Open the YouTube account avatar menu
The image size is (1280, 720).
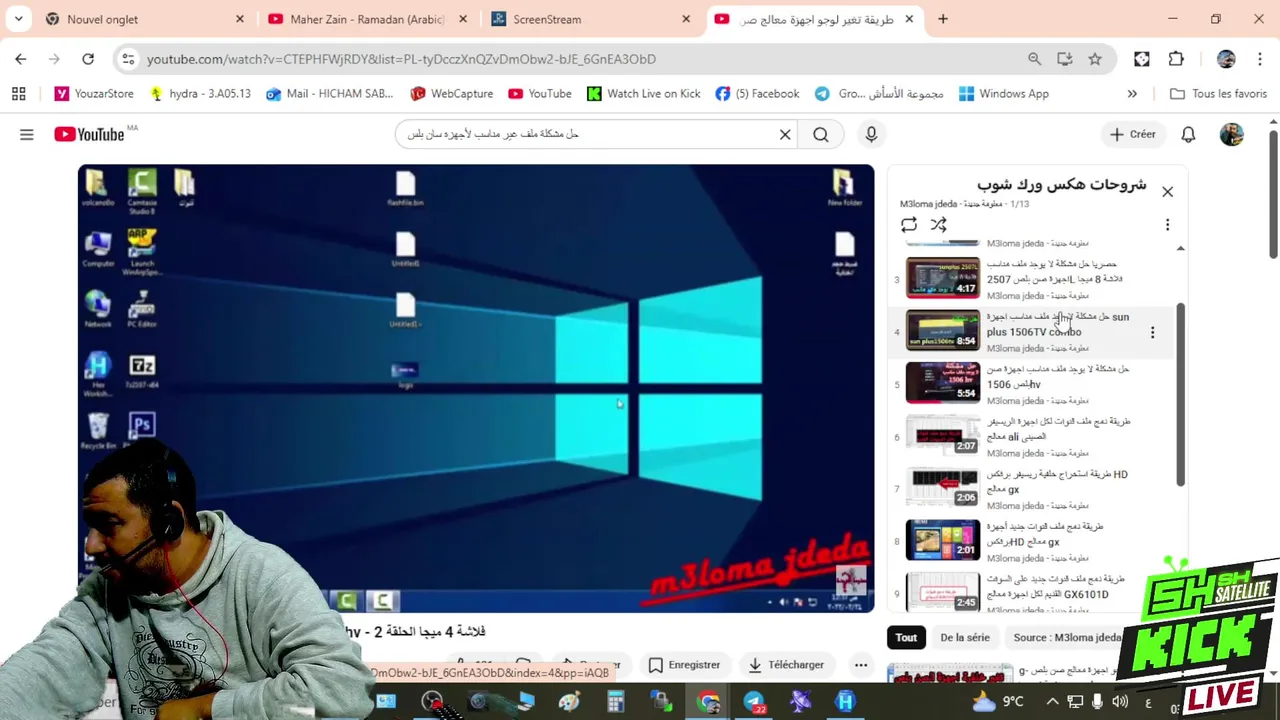1231,134
